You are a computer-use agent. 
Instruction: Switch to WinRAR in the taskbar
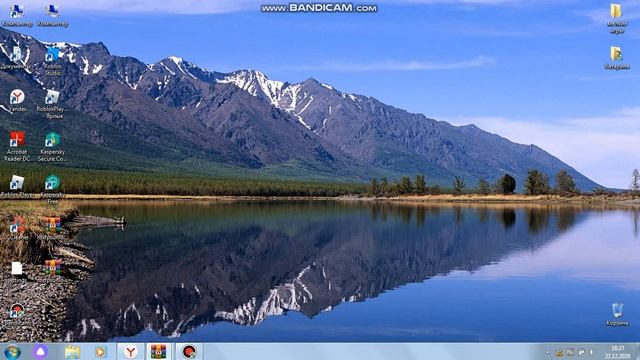pos(158,352)
